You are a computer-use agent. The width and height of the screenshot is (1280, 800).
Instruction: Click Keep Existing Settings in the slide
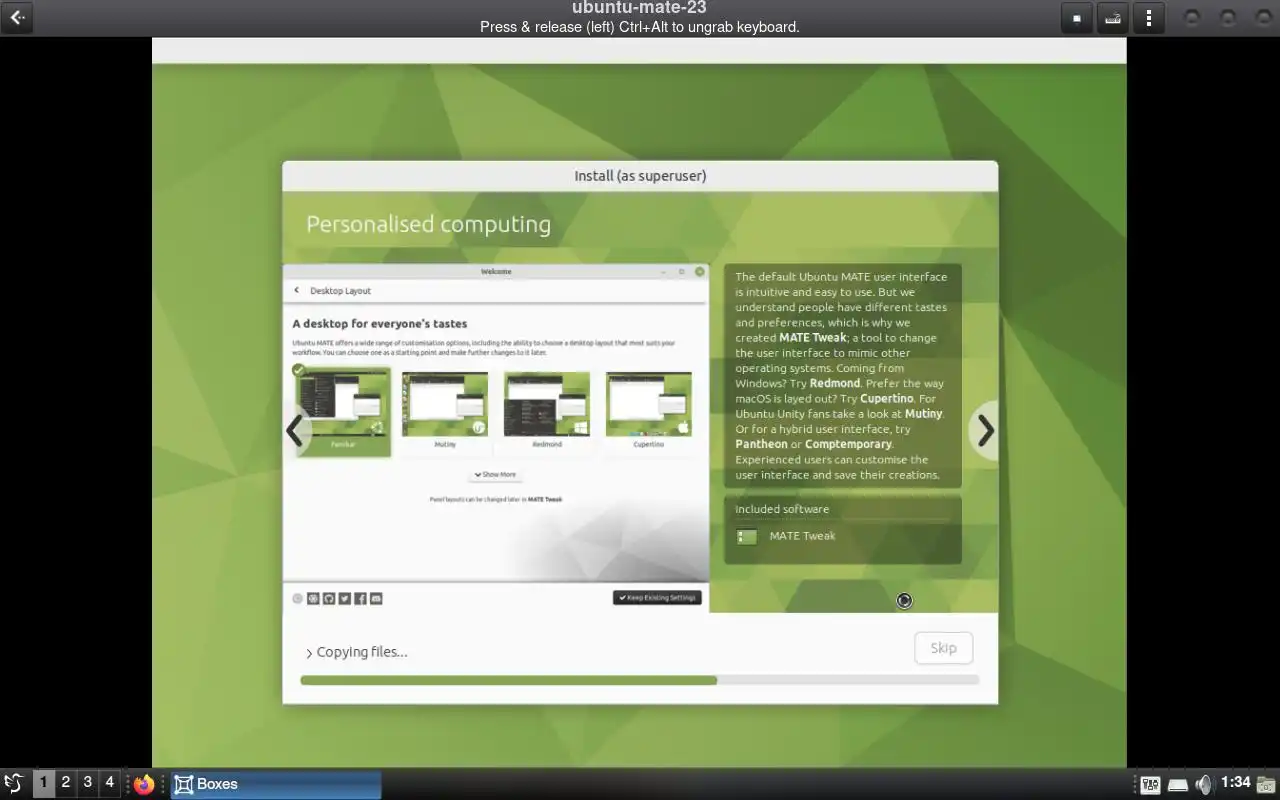point(657,598)
